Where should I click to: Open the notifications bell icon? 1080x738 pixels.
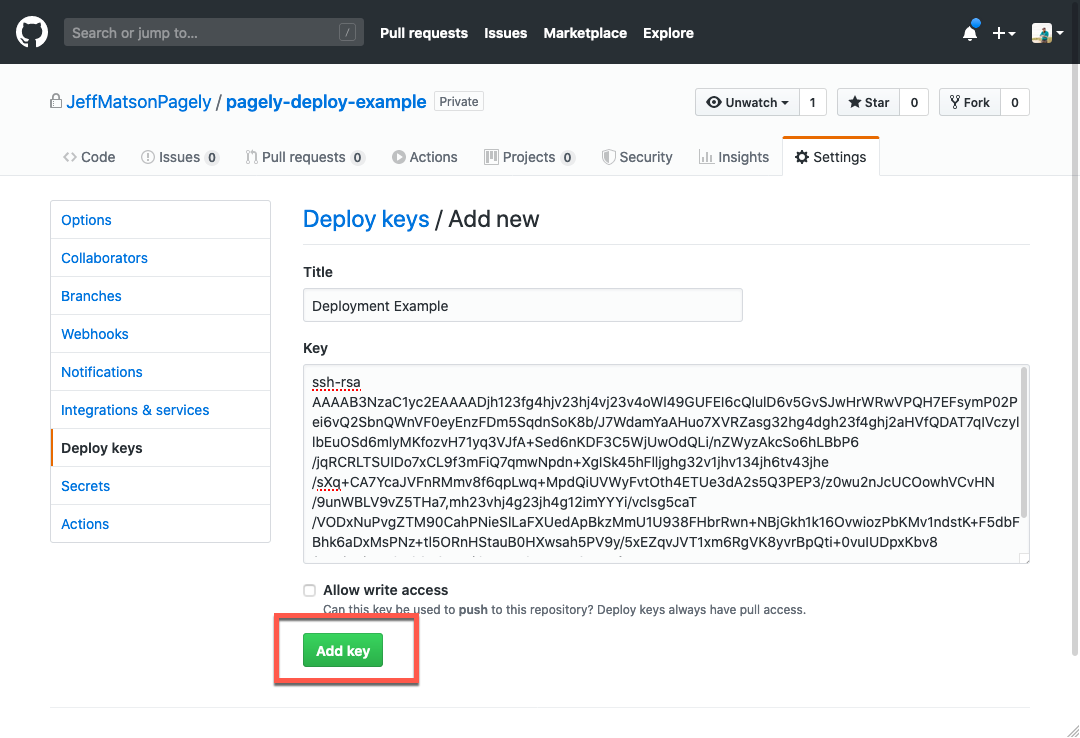(x=970, y=32)
